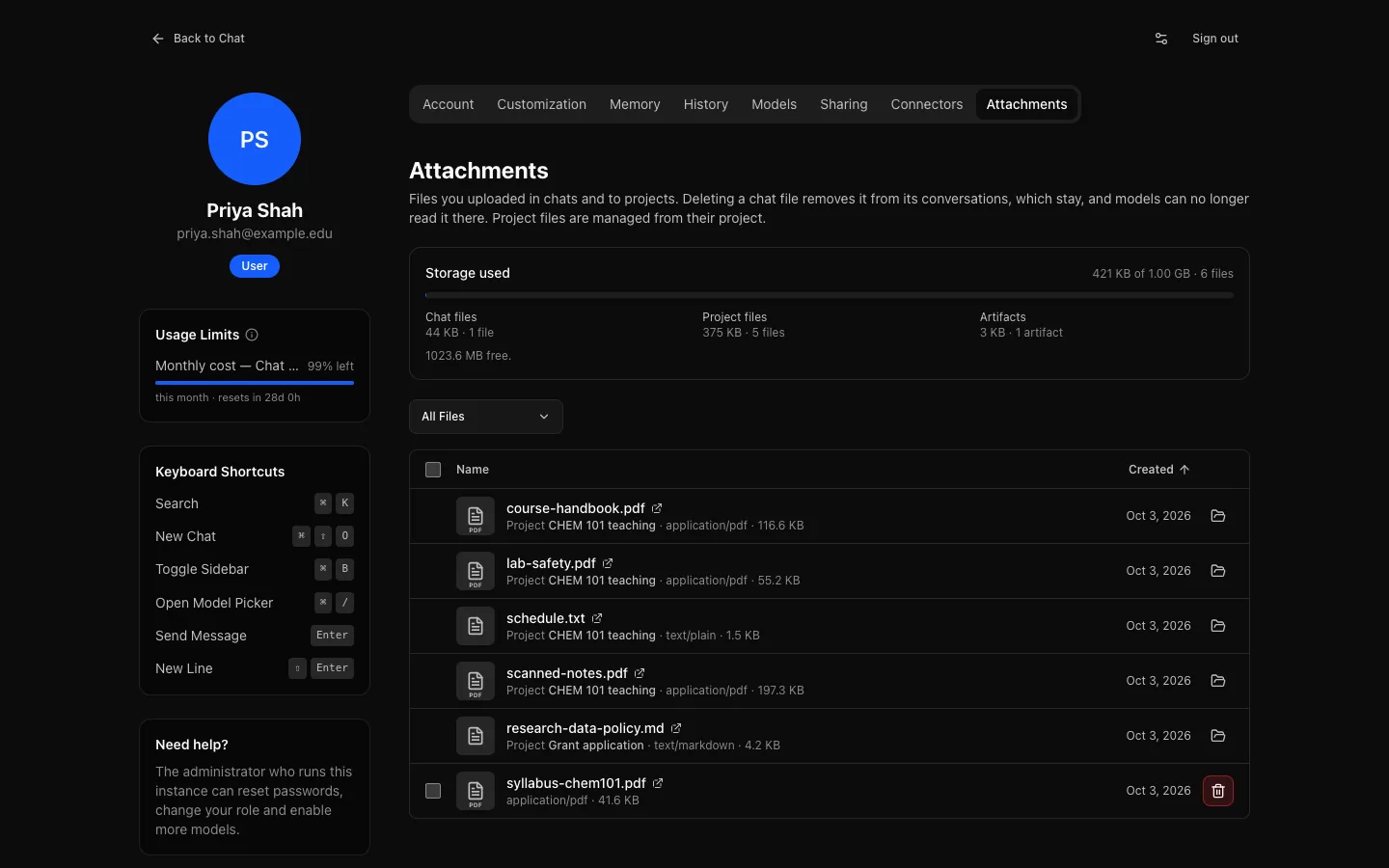Open scanned-notes.pdf external link icon
This screenshot has width=1389, height=868.
coord(640,673)
